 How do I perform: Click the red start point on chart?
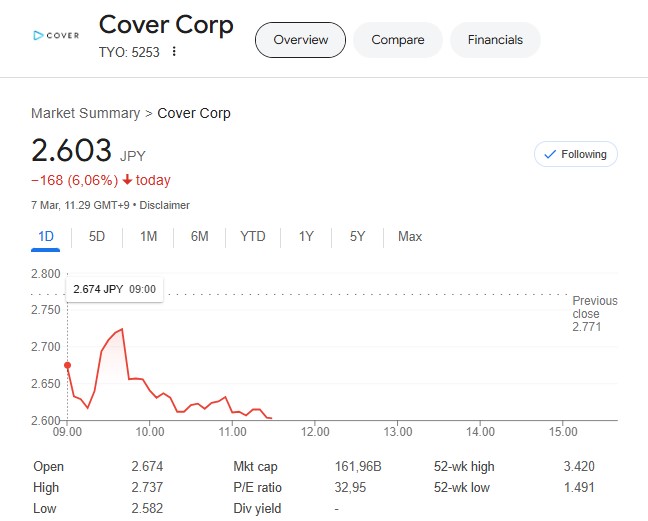tap(67, 365)
